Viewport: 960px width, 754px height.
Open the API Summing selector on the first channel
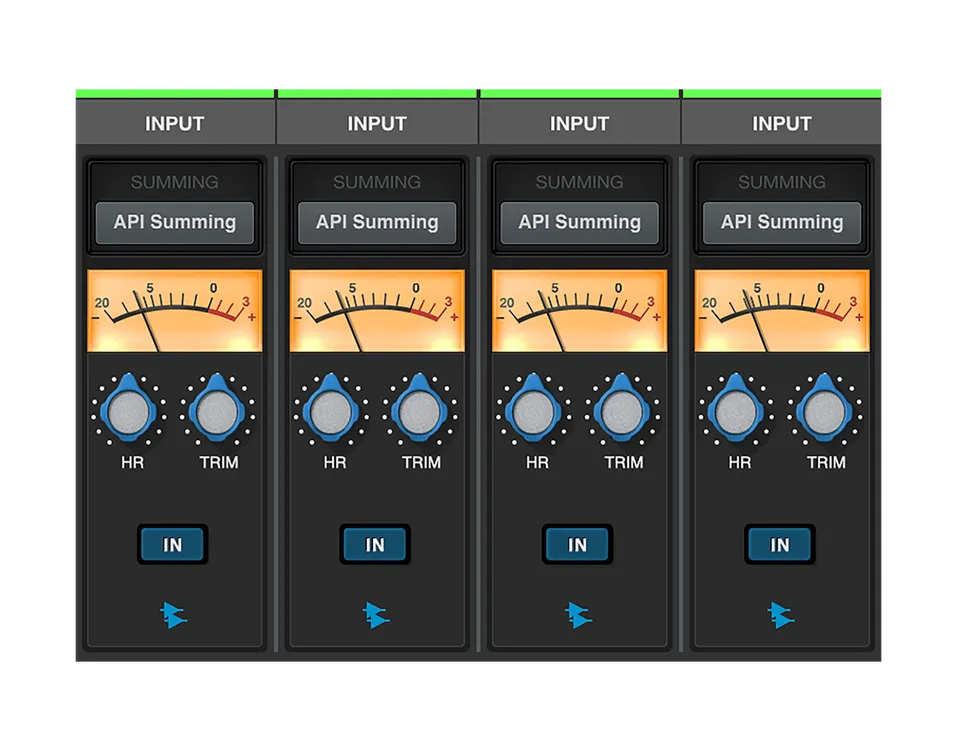click(x=174, y=223)
